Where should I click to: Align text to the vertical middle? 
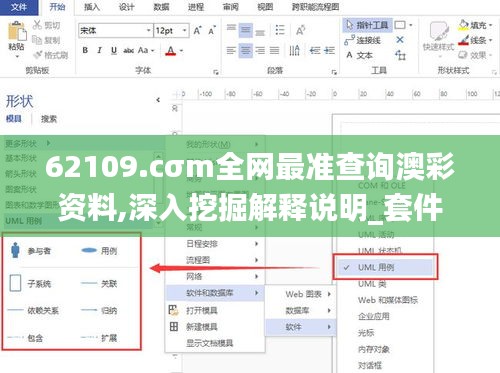click(246, 31)
